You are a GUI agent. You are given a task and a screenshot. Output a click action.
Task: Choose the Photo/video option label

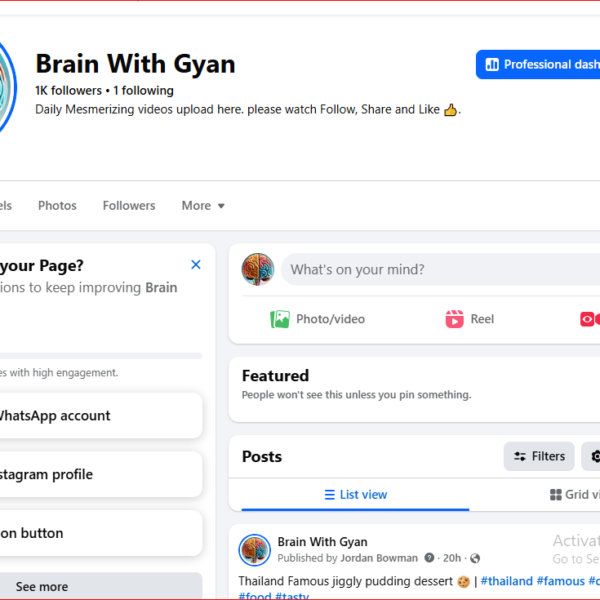[331, 319]
